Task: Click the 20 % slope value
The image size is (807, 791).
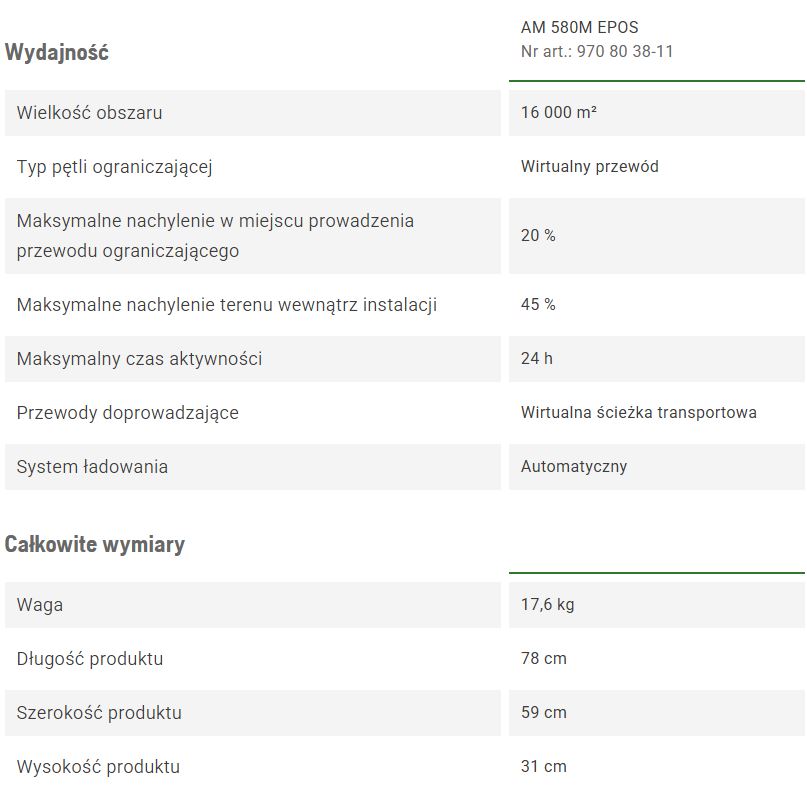Action: [x=538, y=236]
